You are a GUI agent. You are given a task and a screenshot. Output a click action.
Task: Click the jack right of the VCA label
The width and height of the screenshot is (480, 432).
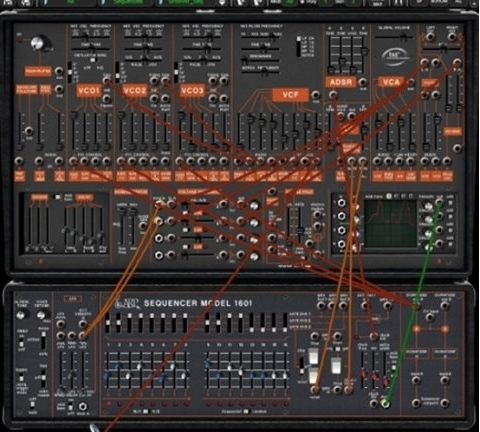coord(411,82)
